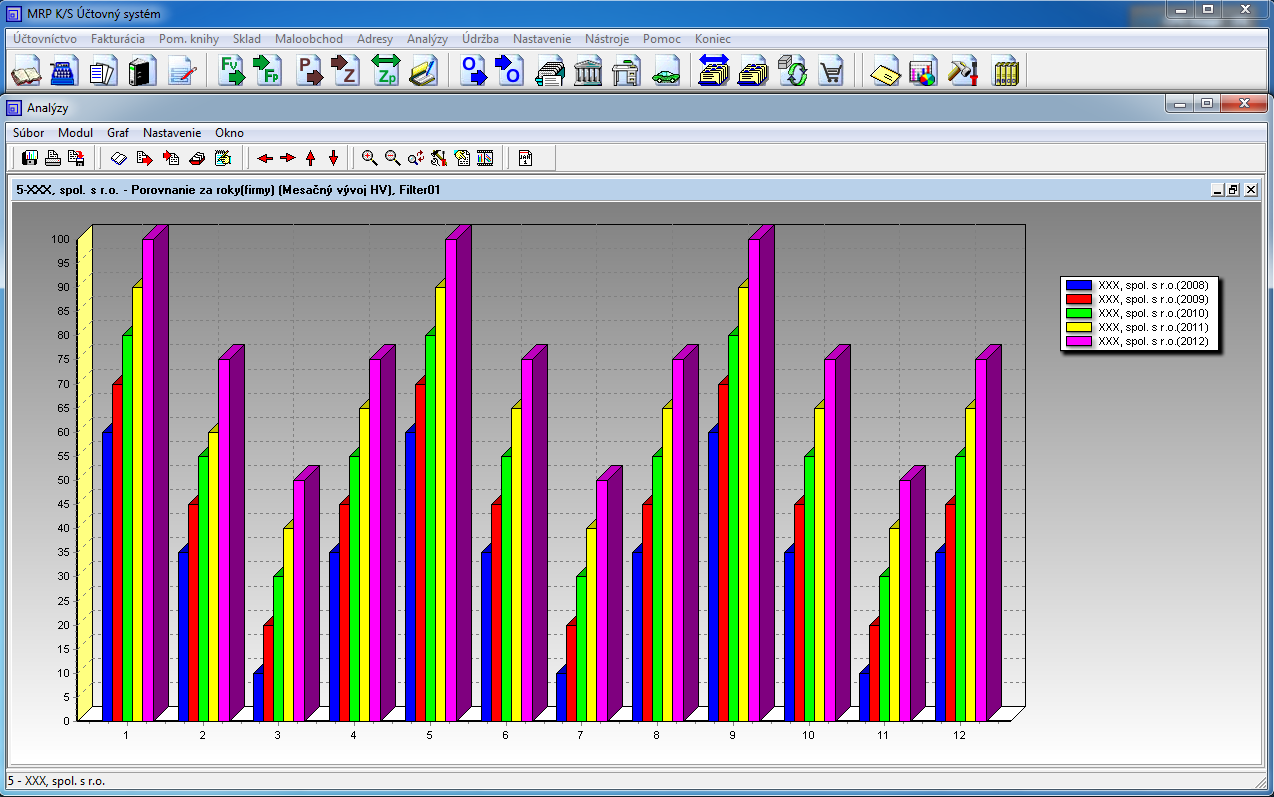The height and width of the screenshot is (797, 1274).
Task: Click the magenta 2012 legend color swatch
Action: [x=1079, y=341]
